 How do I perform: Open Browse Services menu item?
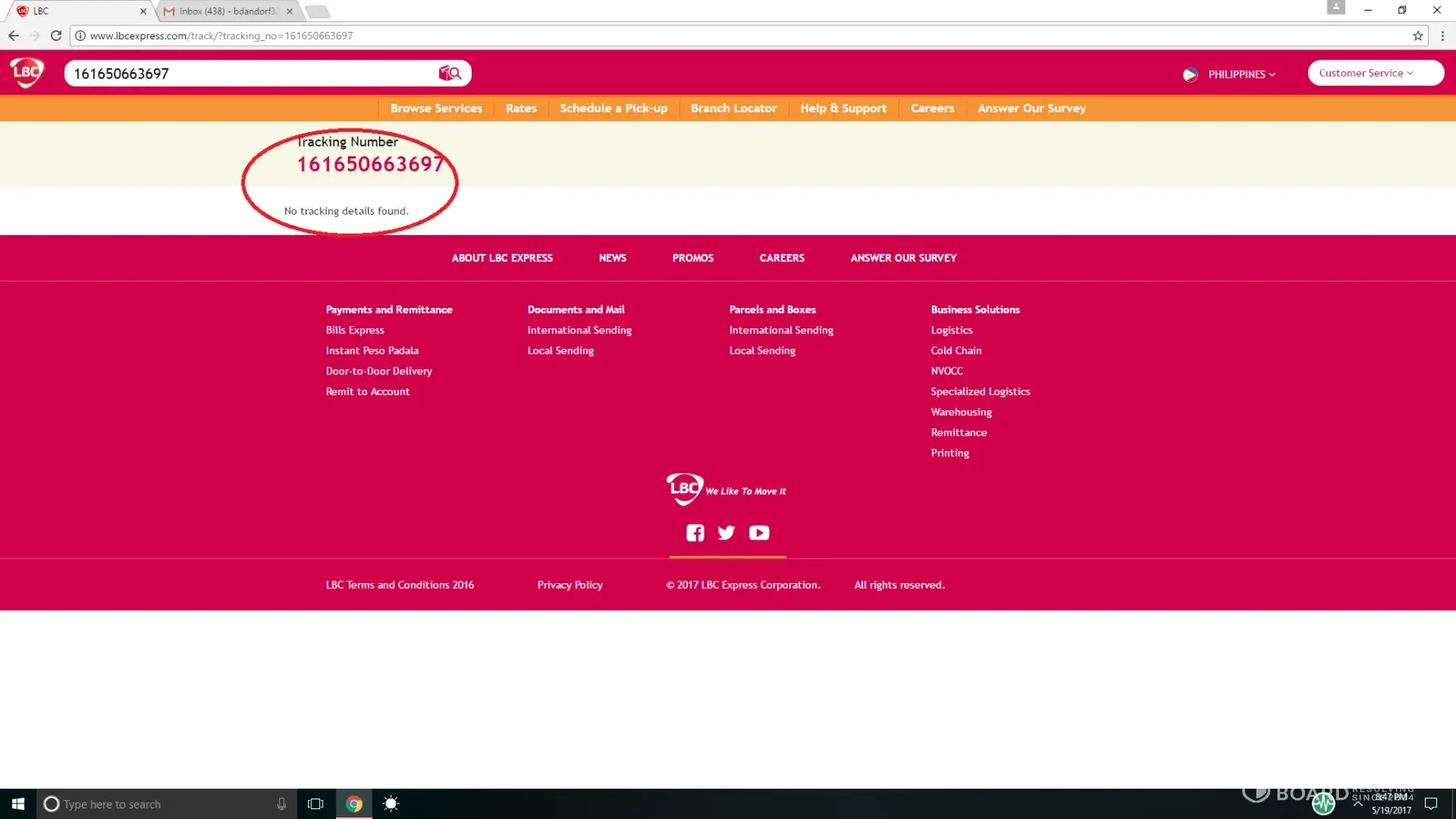tap(436, 108)
